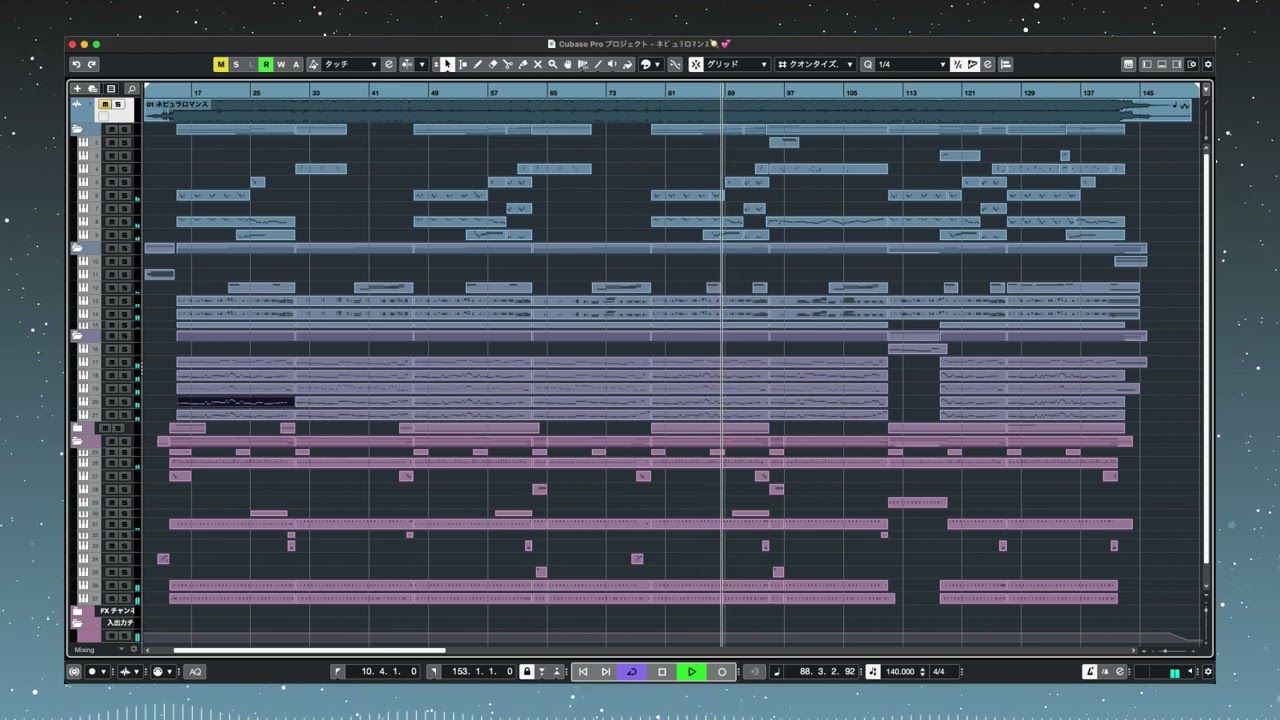The width and height of the screenshot is (1280, 720).
Task: Open the タッチ automation mode dropdown
Action: coord(350,64)
